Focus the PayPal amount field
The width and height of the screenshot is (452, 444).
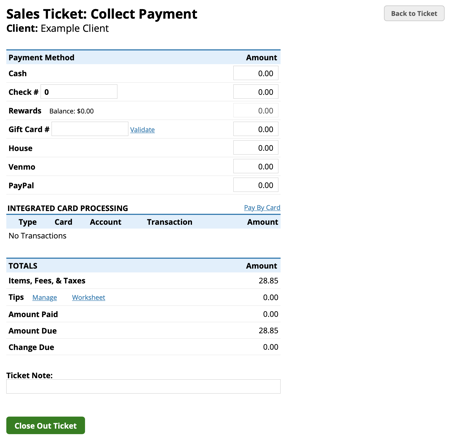click(x=256, y=185)
